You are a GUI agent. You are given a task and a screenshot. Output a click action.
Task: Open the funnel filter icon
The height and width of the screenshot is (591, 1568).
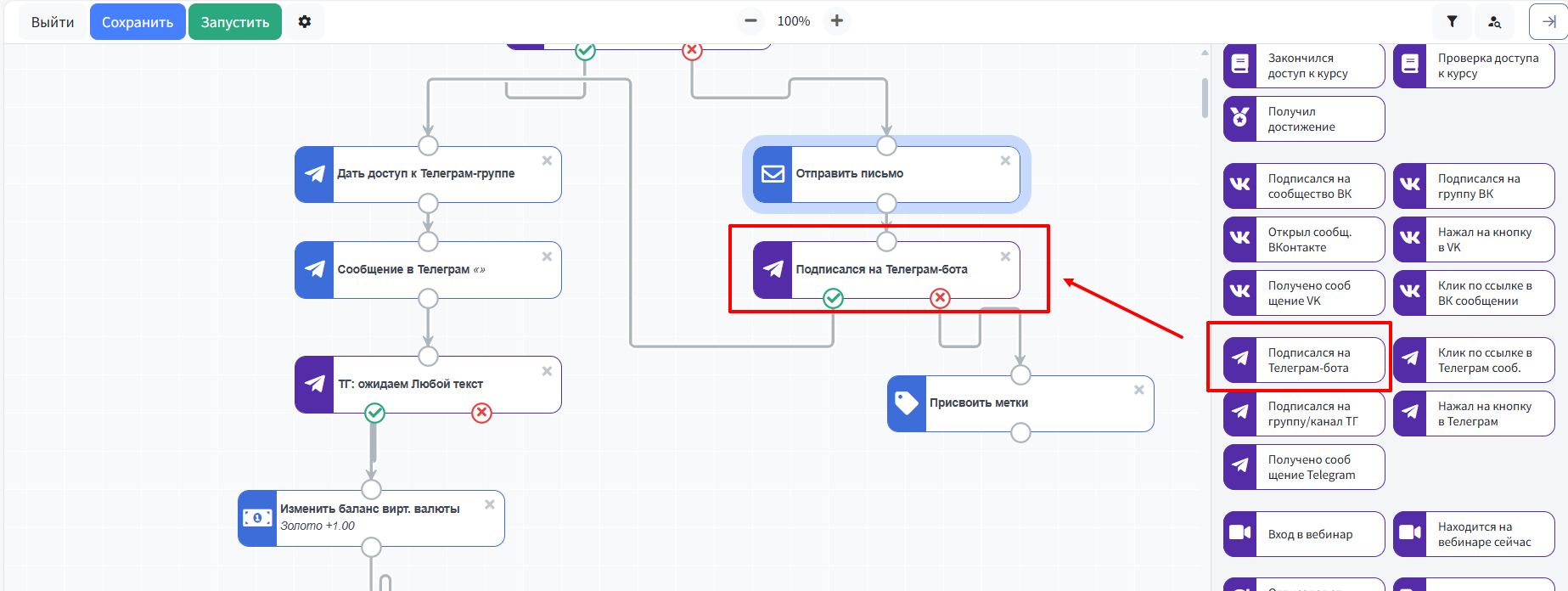(1453, 22)
